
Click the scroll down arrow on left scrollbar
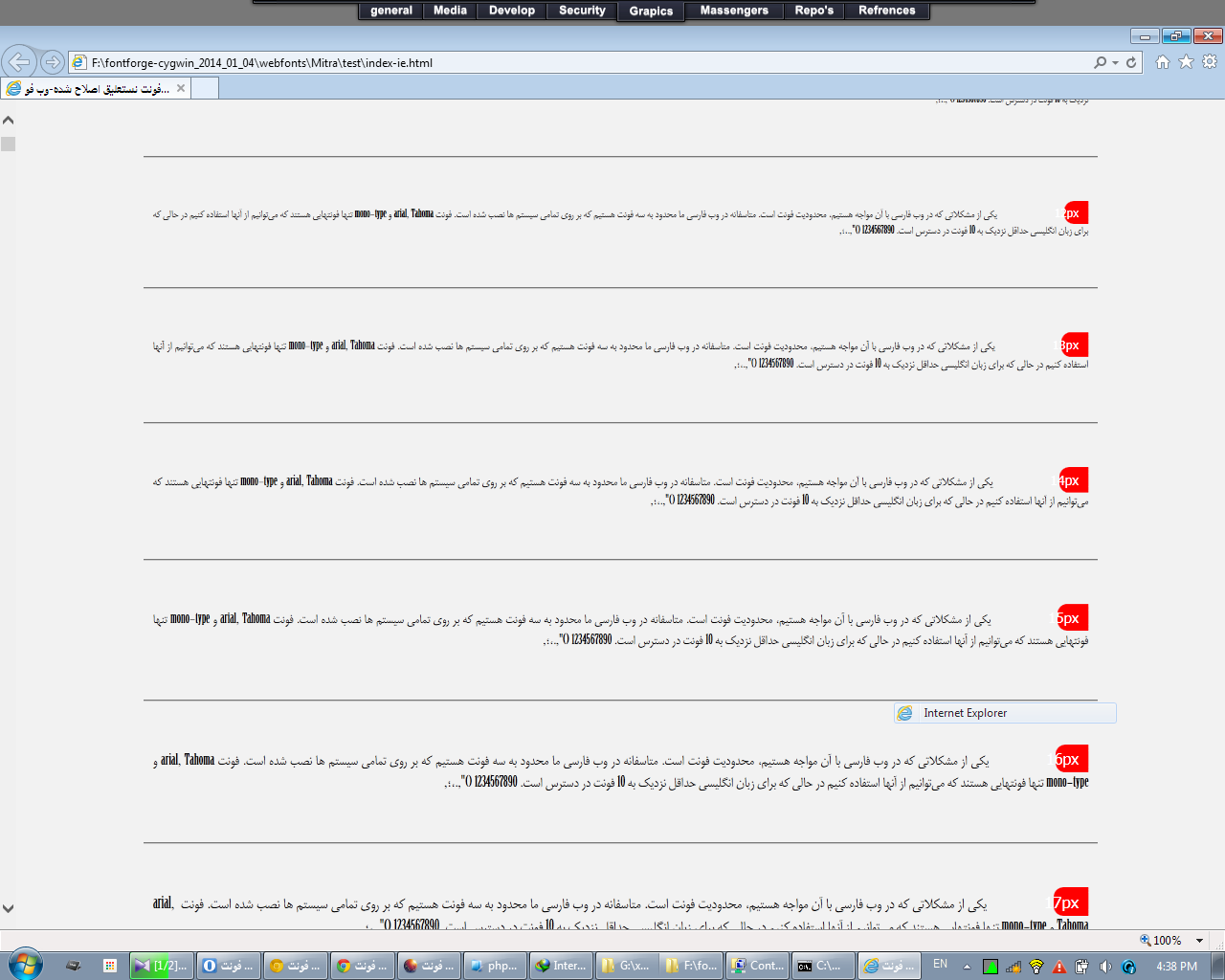click(x=8, y=908)
